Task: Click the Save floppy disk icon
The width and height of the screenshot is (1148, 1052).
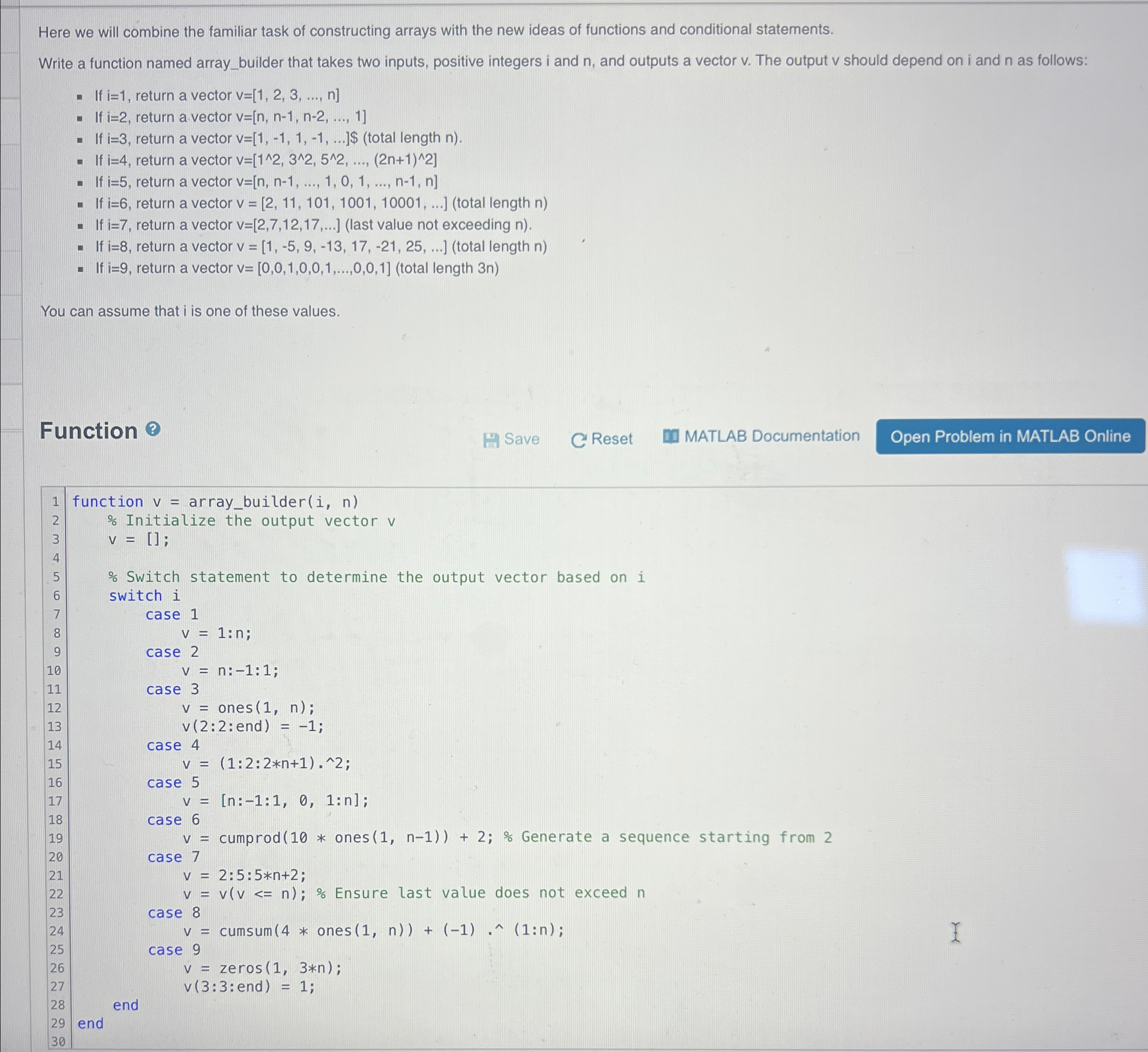Action: tap(491, 440)
